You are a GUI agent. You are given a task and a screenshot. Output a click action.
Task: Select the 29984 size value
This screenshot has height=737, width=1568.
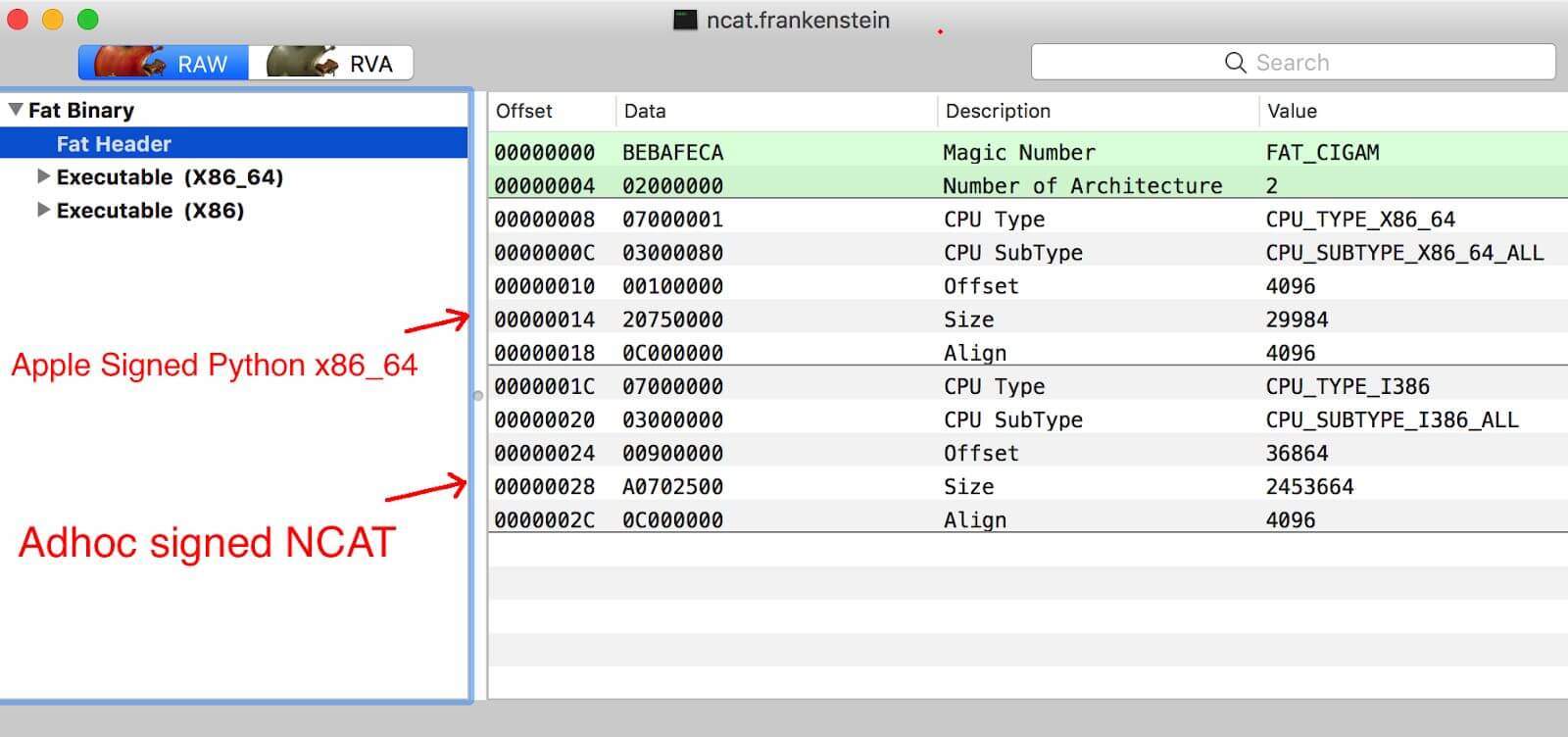[1297, 319]
